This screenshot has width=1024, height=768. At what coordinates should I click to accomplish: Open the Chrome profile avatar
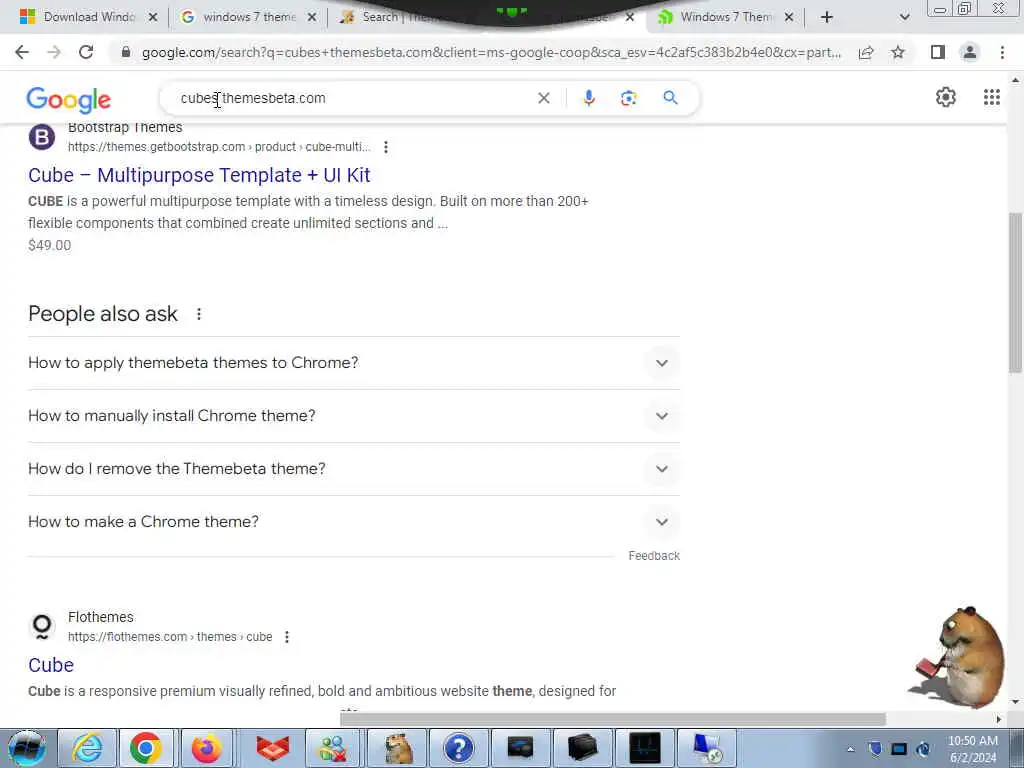pyautogui.click(x=970, y=52)
